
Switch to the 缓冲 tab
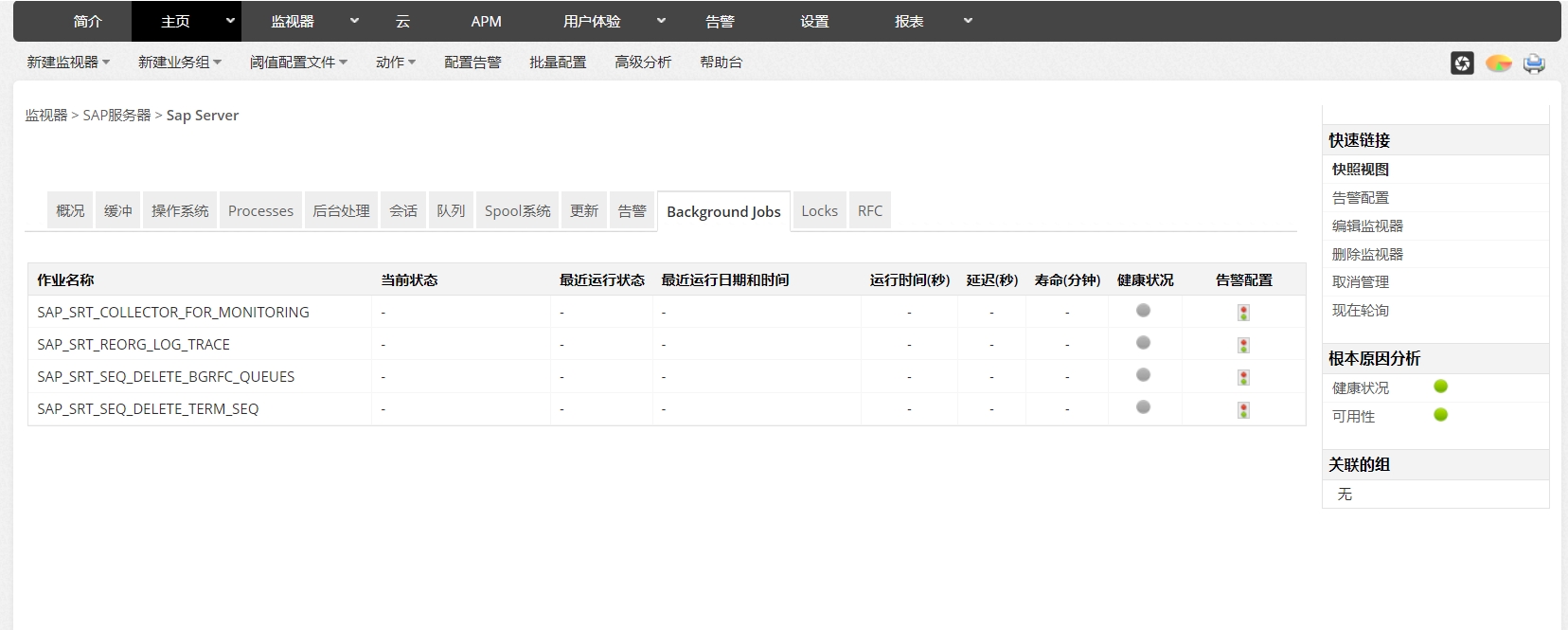pos(118,210)
